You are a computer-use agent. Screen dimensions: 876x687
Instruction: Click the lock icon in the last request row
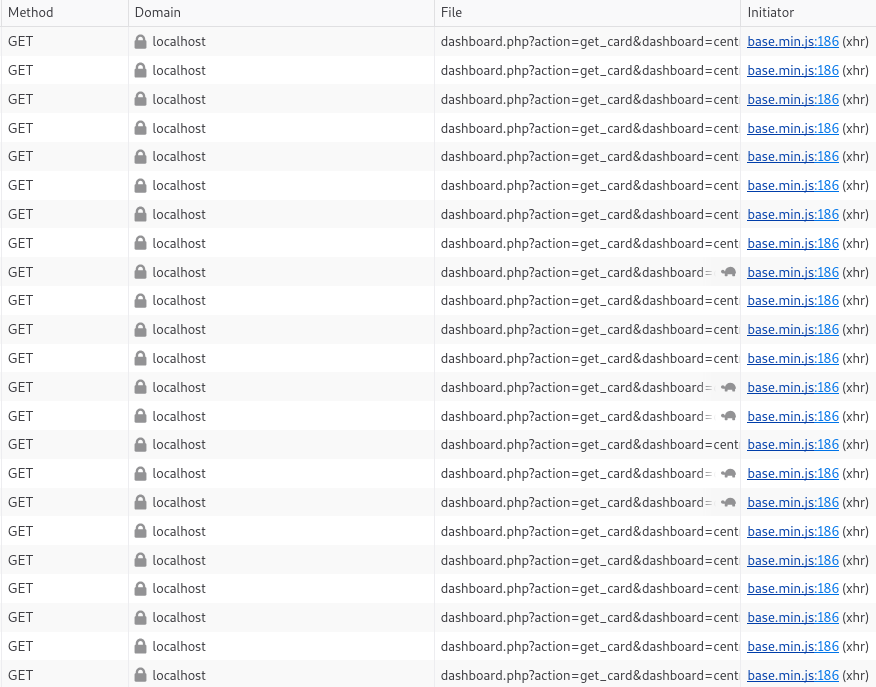141,675
